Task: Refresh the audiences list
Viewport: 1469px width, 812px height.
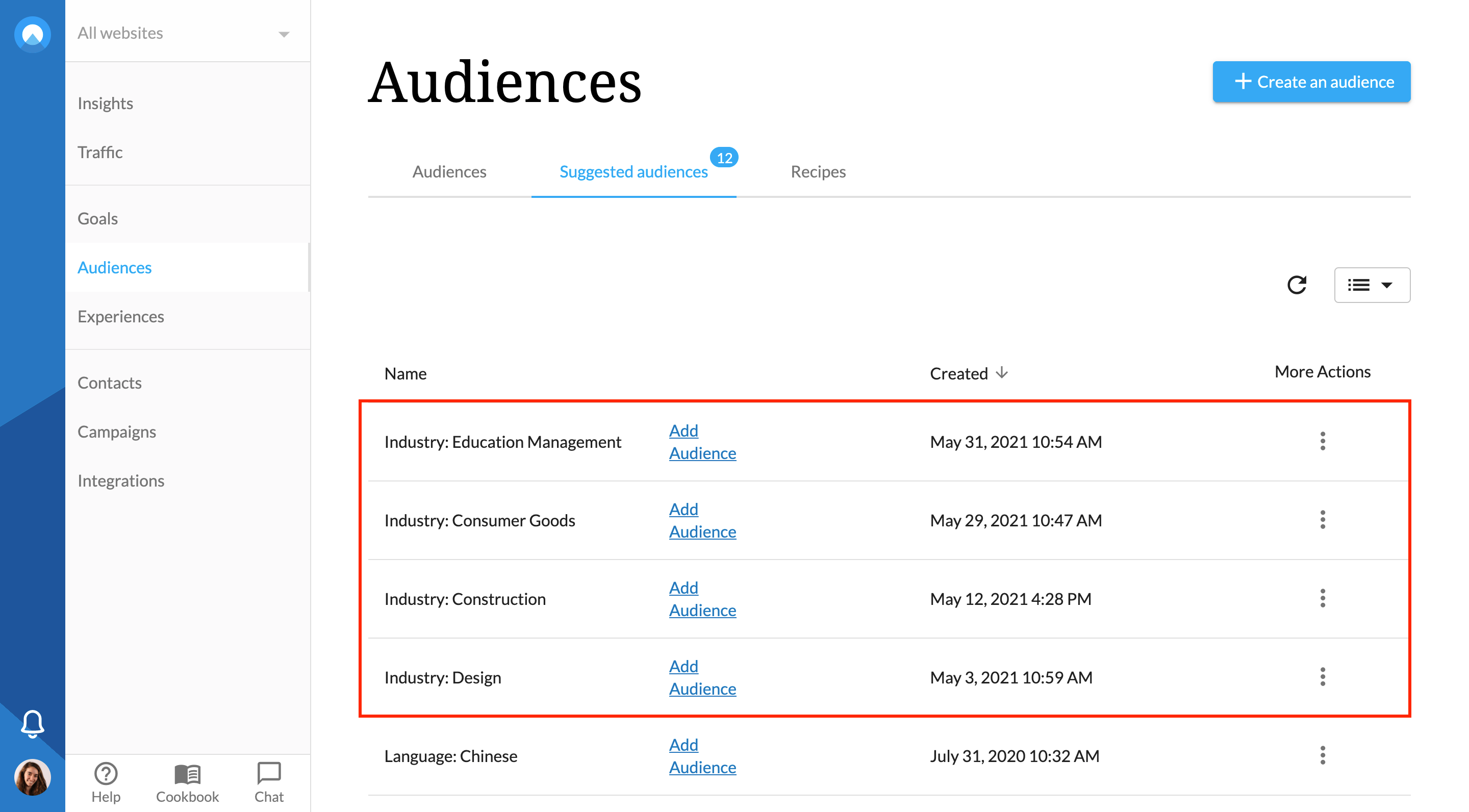Action: click(x=1296, y=285)
